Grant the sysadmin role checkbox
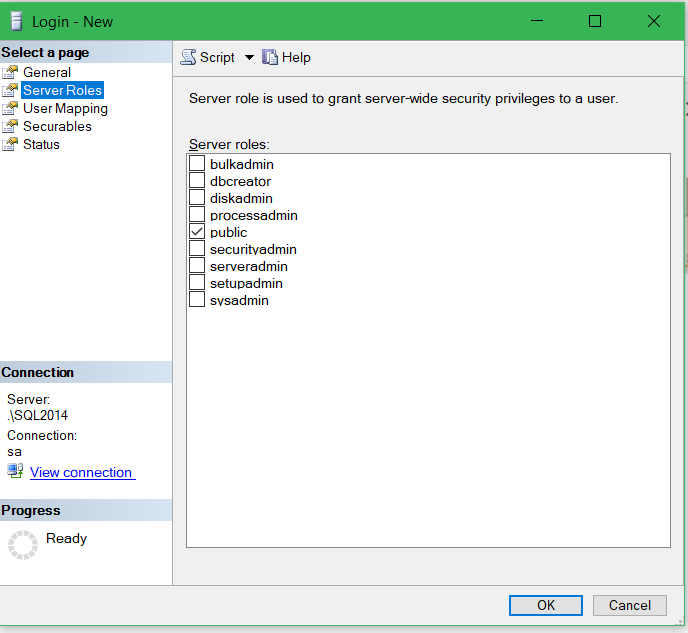This screenshot has height=633, width=688. [197, 300]
